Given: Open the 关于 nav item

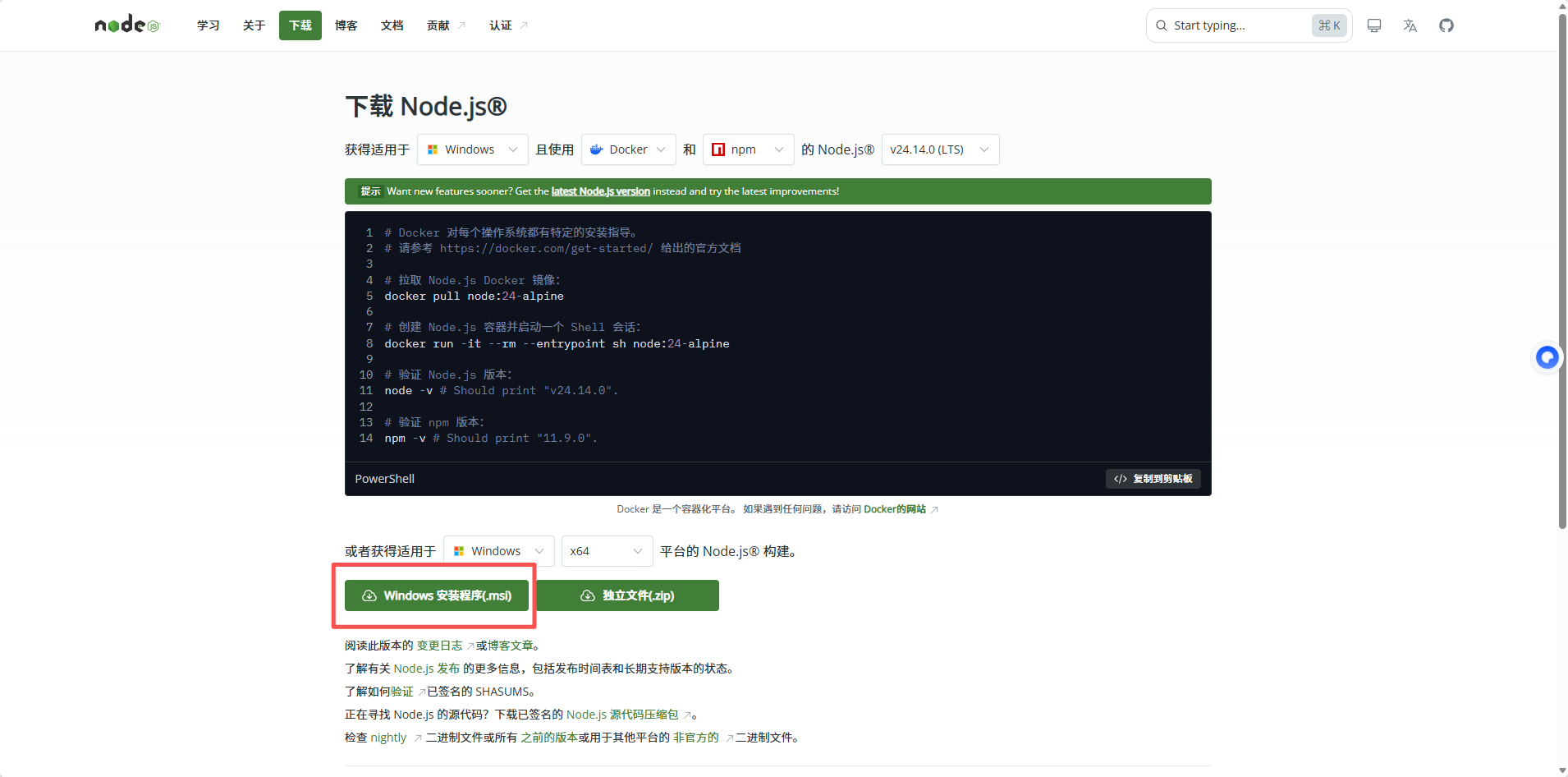Looking at the screenshot, I should click(254, 25).
